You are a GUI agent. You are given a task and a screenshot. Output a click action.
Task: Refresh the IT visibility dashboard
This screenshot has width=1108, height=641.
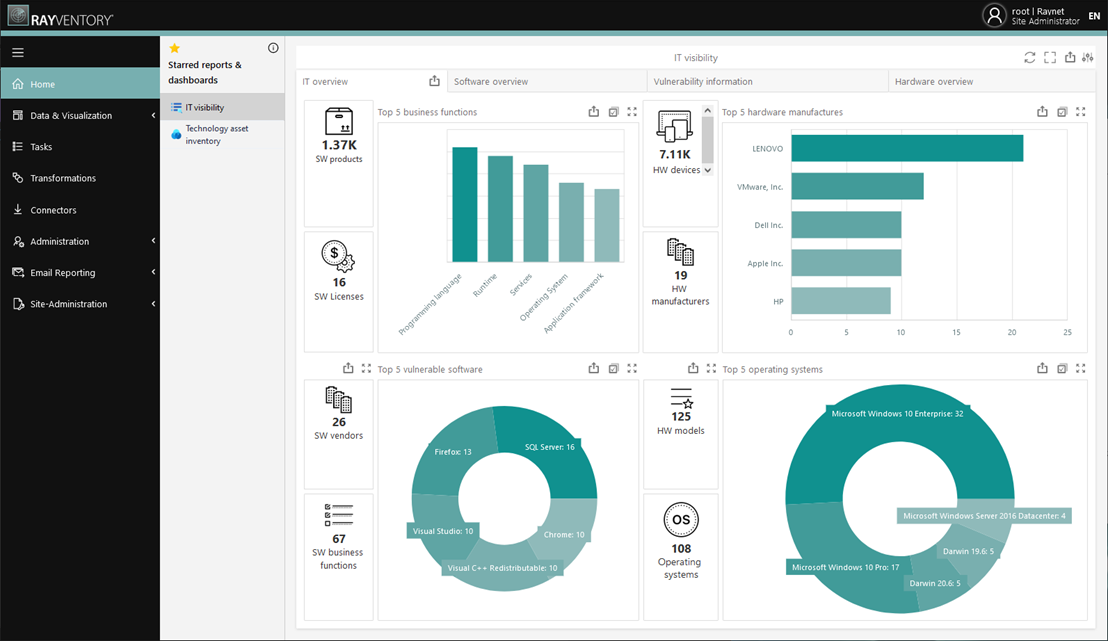click(x=1030, y=57)
